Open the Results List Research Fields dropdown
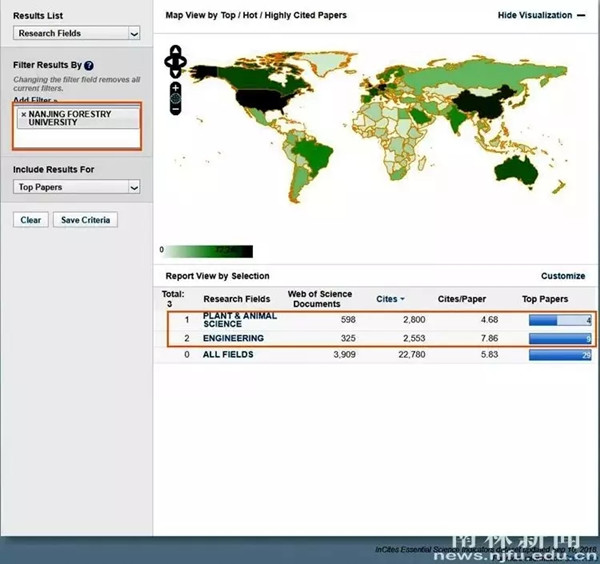This screenshot has height=564, width=600. pos(76,33)
